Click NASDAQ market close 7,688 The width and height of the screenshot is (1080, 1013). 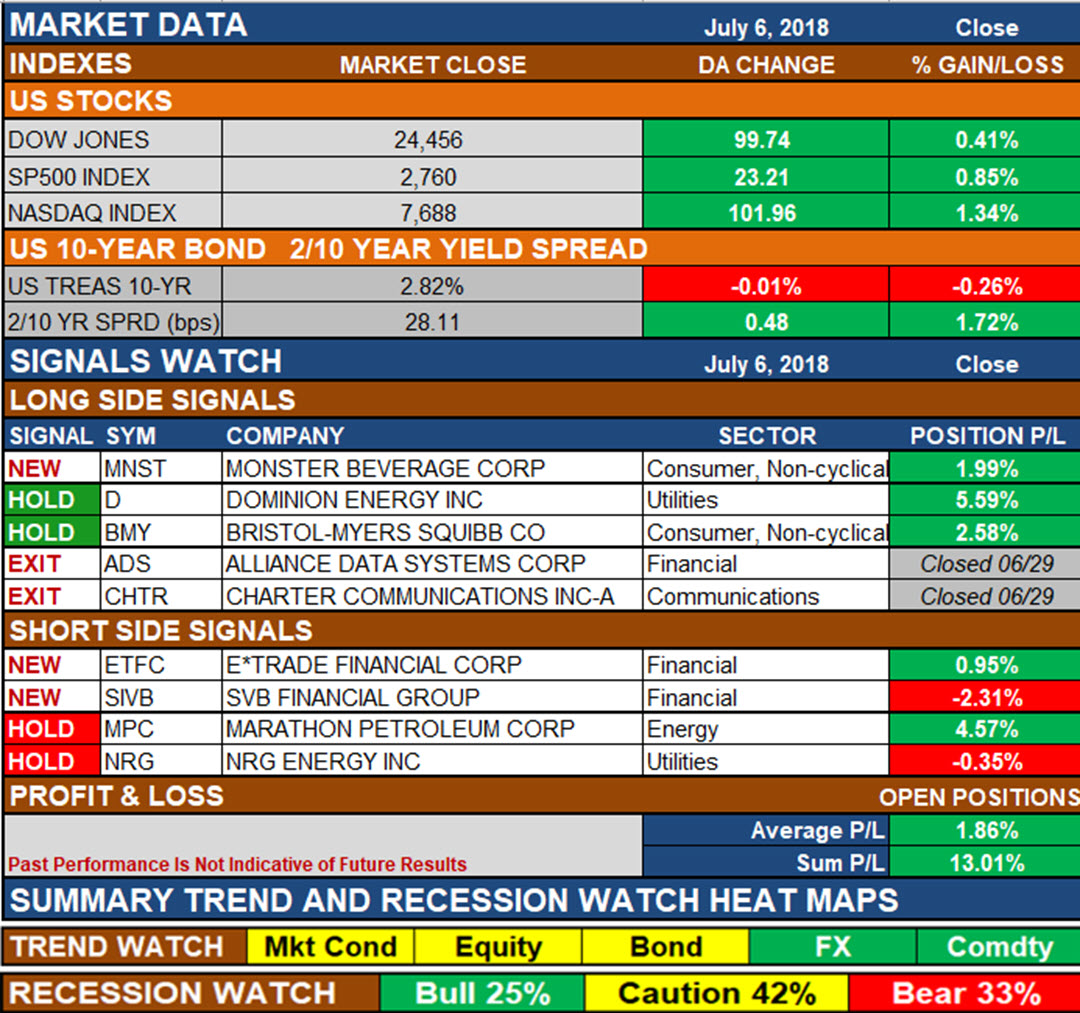coord(428,213)
